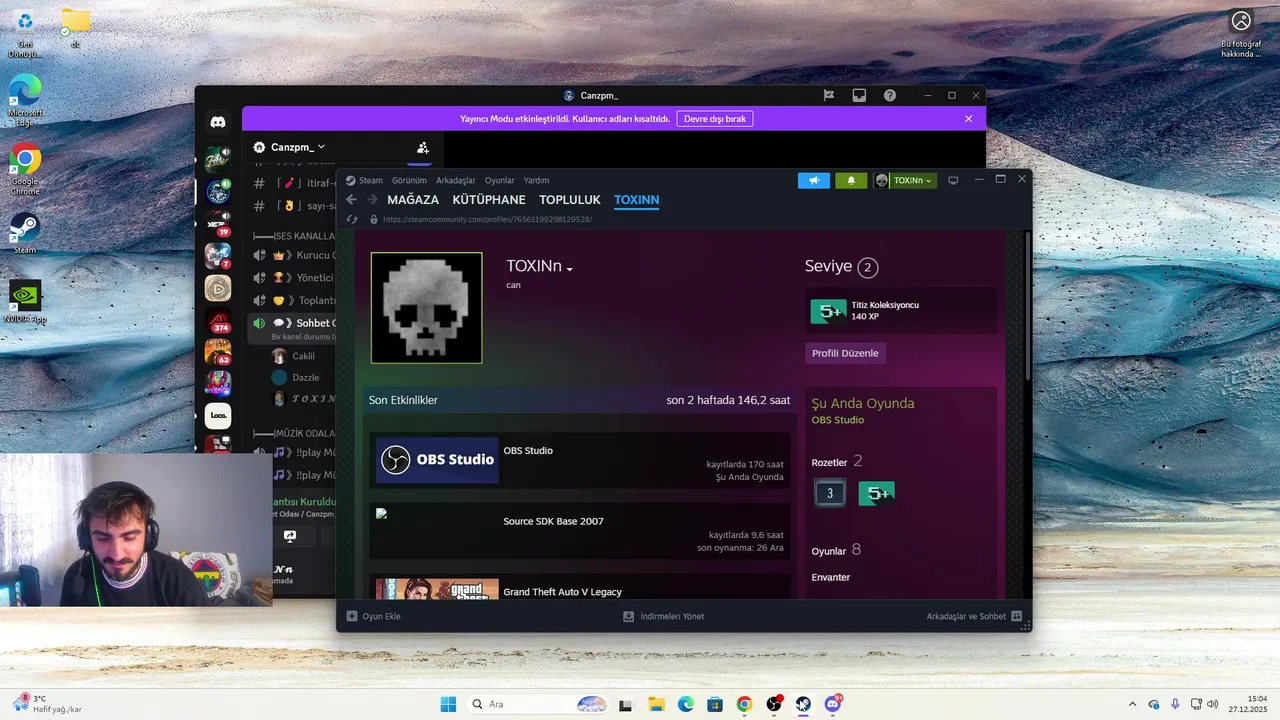Open the Source SDK Base 2007 entry
Image resolution: width=1280 pixels, height=720 pixels.
(553, 521)
